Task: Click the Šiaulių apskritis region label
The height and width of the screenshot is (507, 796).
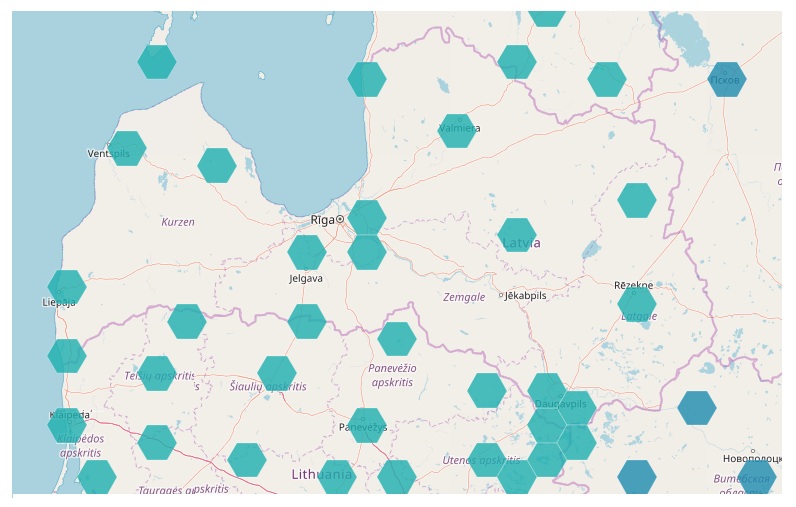Action: [268, 386]
